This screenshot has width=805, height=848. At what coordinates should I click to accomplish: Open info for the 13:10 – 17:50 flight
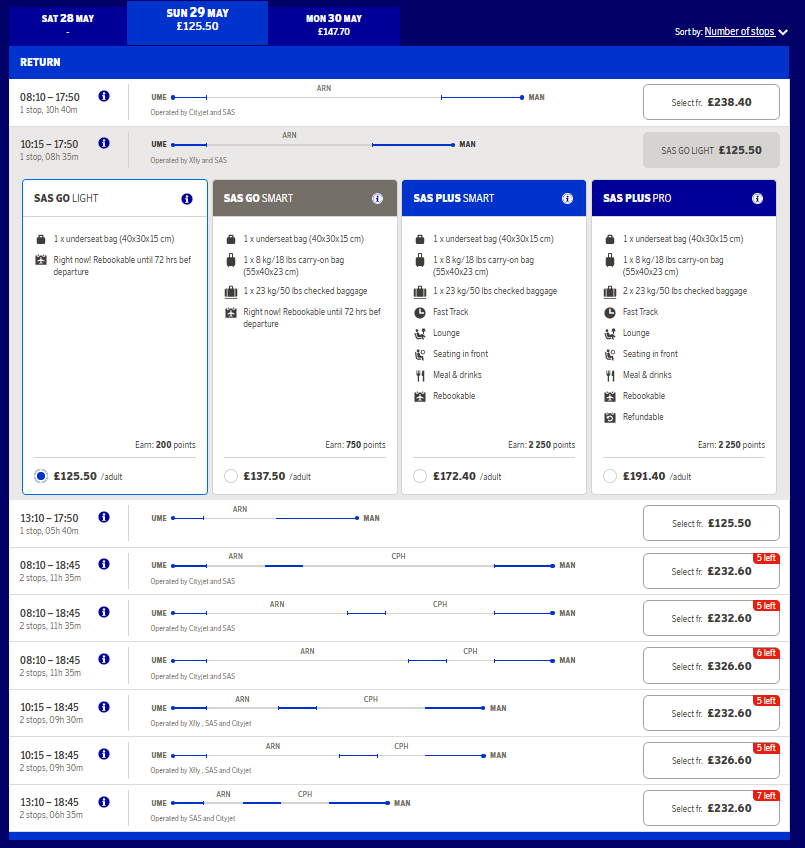[x=104, y=518]
